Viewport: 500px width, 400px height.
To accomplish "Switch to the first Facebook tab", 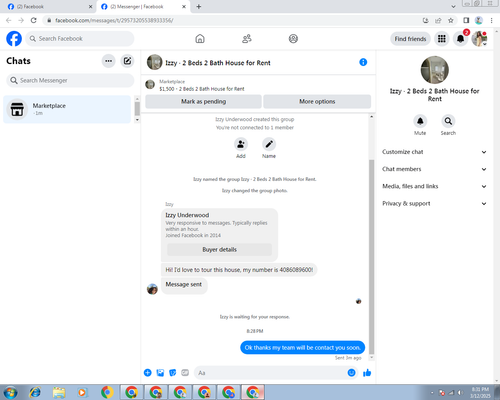I will coord(48,7).
